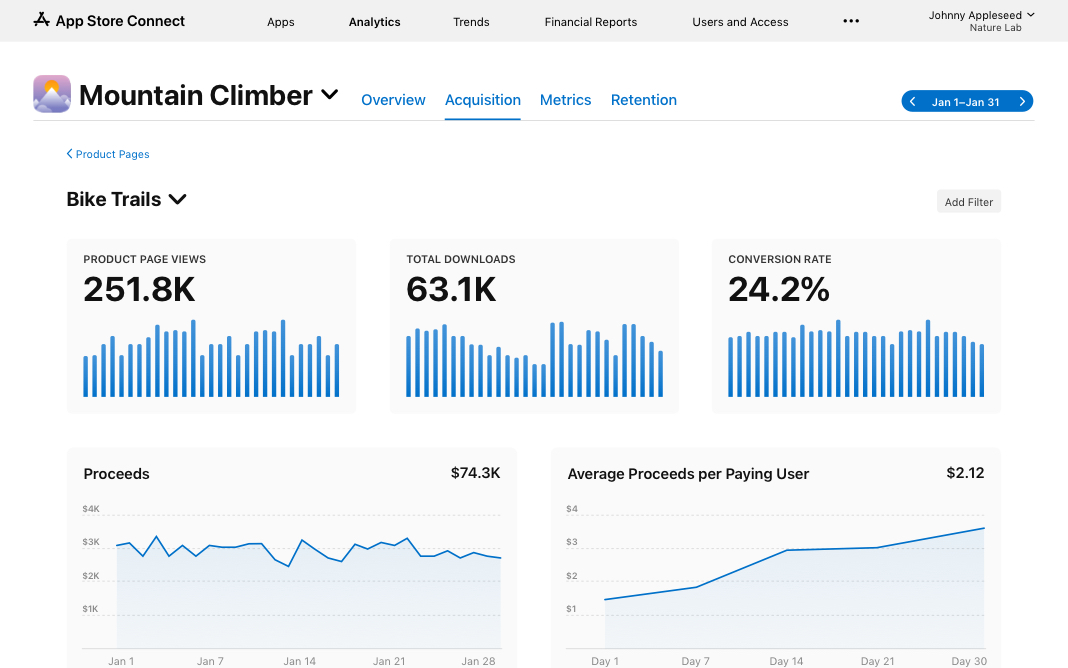1068x668 pixels.
Task: Open the Product Page Views card
Action: click(211, 325)
